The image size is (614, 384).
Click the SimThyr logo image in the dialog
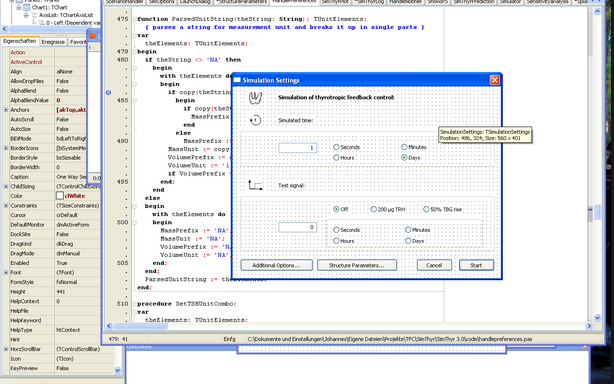255,97
